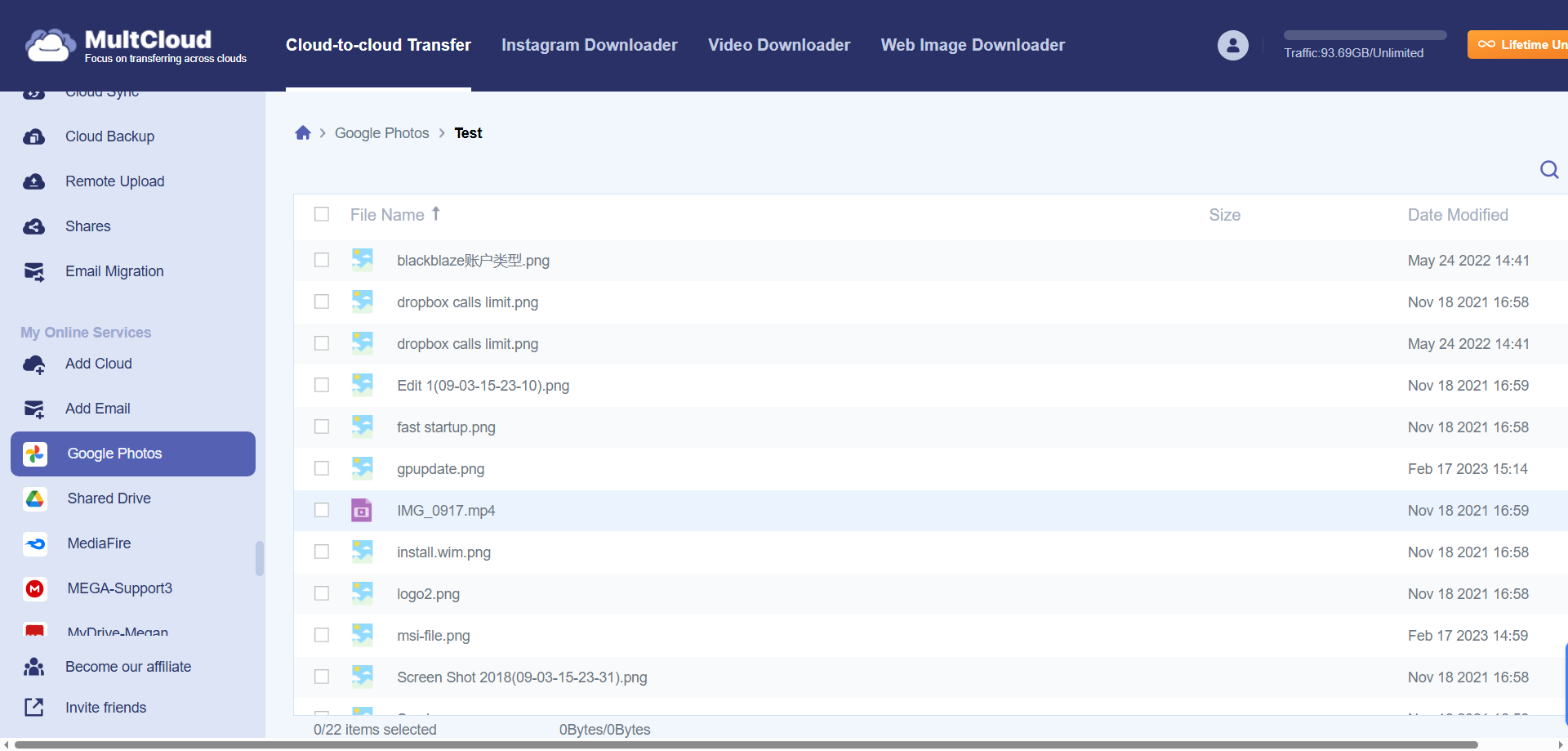Check the Edit 1(09-03-15-23-10).png checkbox
The image size is (1568, 751).
tap(322, 385)
